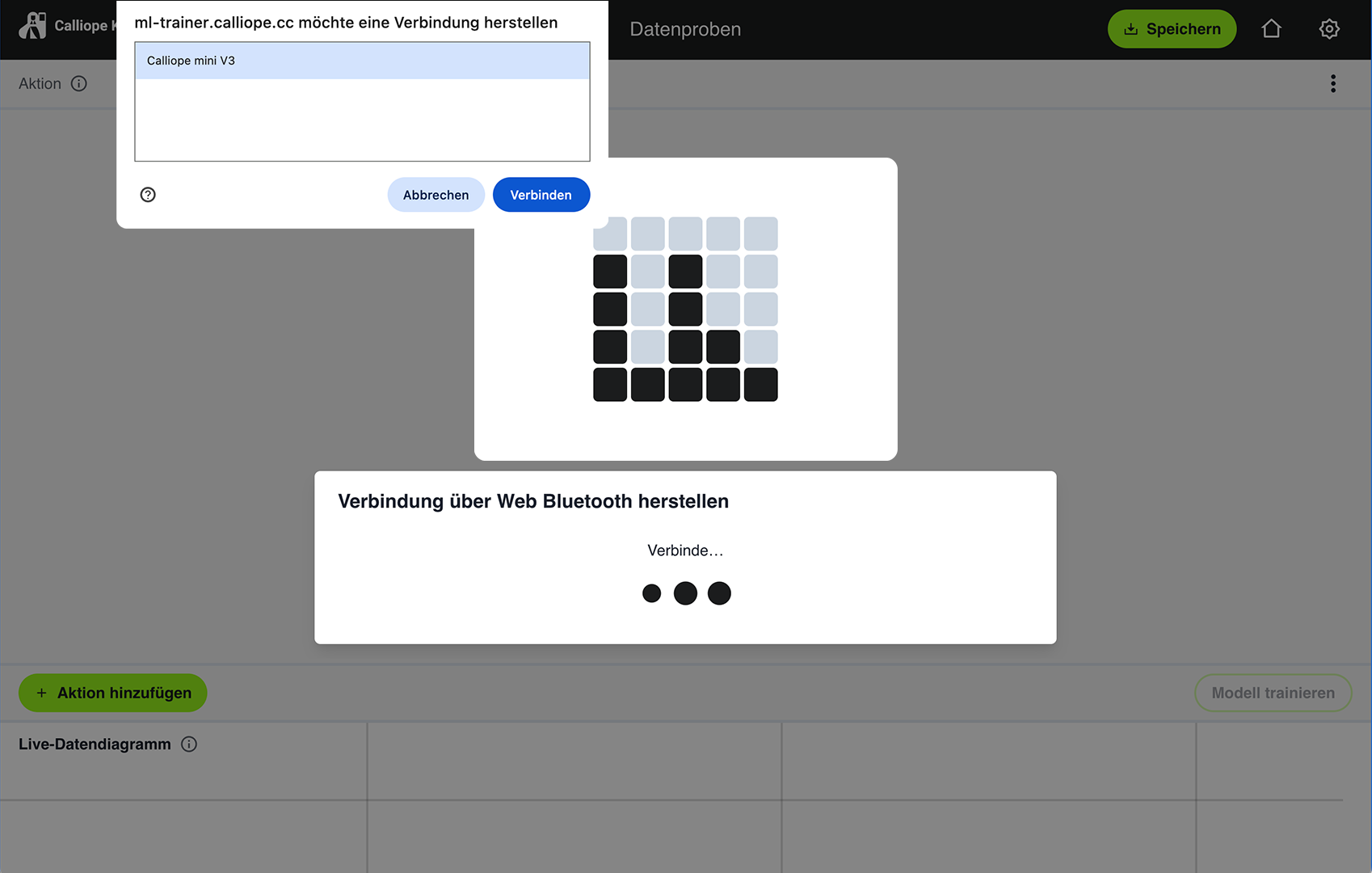Click the LED matrix pattern image

point(685,309)
